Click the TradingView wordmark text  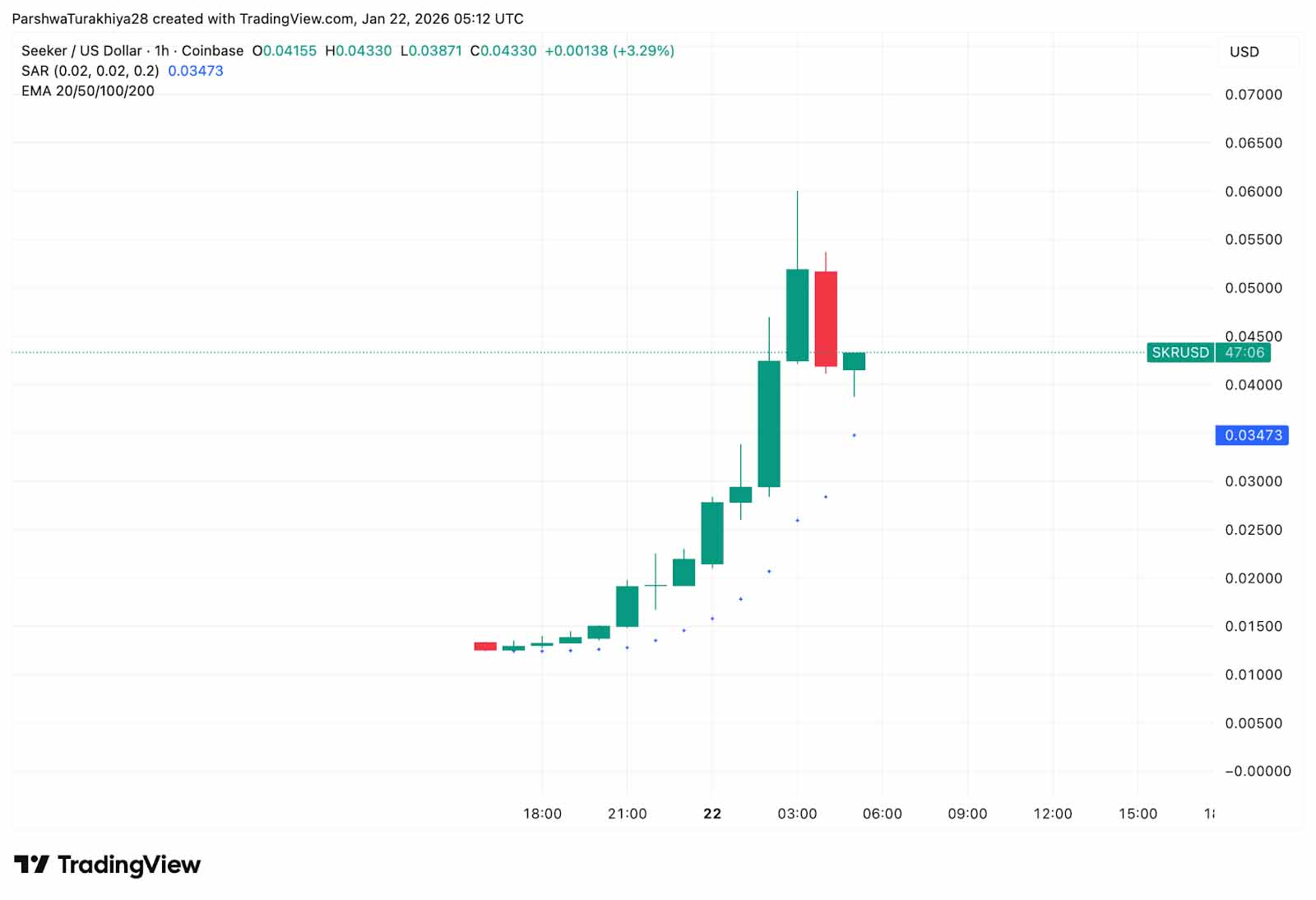coord(129,865)
